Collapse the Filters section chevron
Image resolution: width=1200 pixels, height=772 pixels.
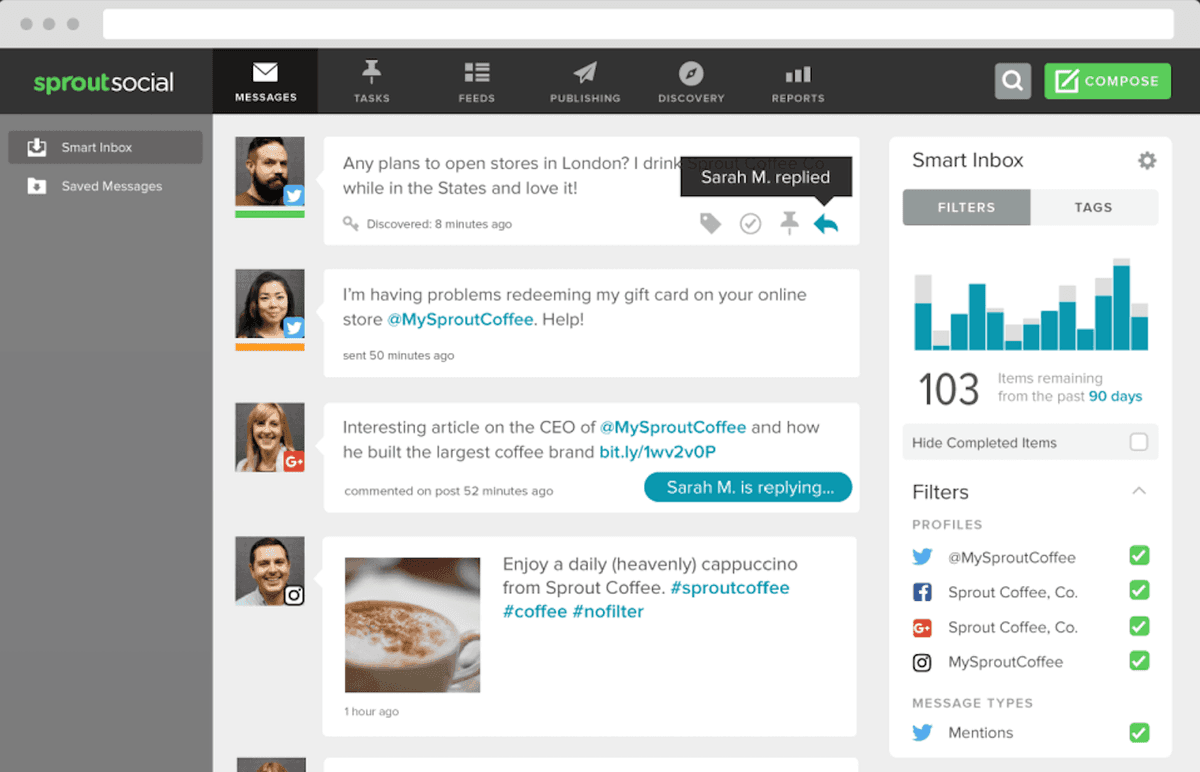click(1138, 491)
